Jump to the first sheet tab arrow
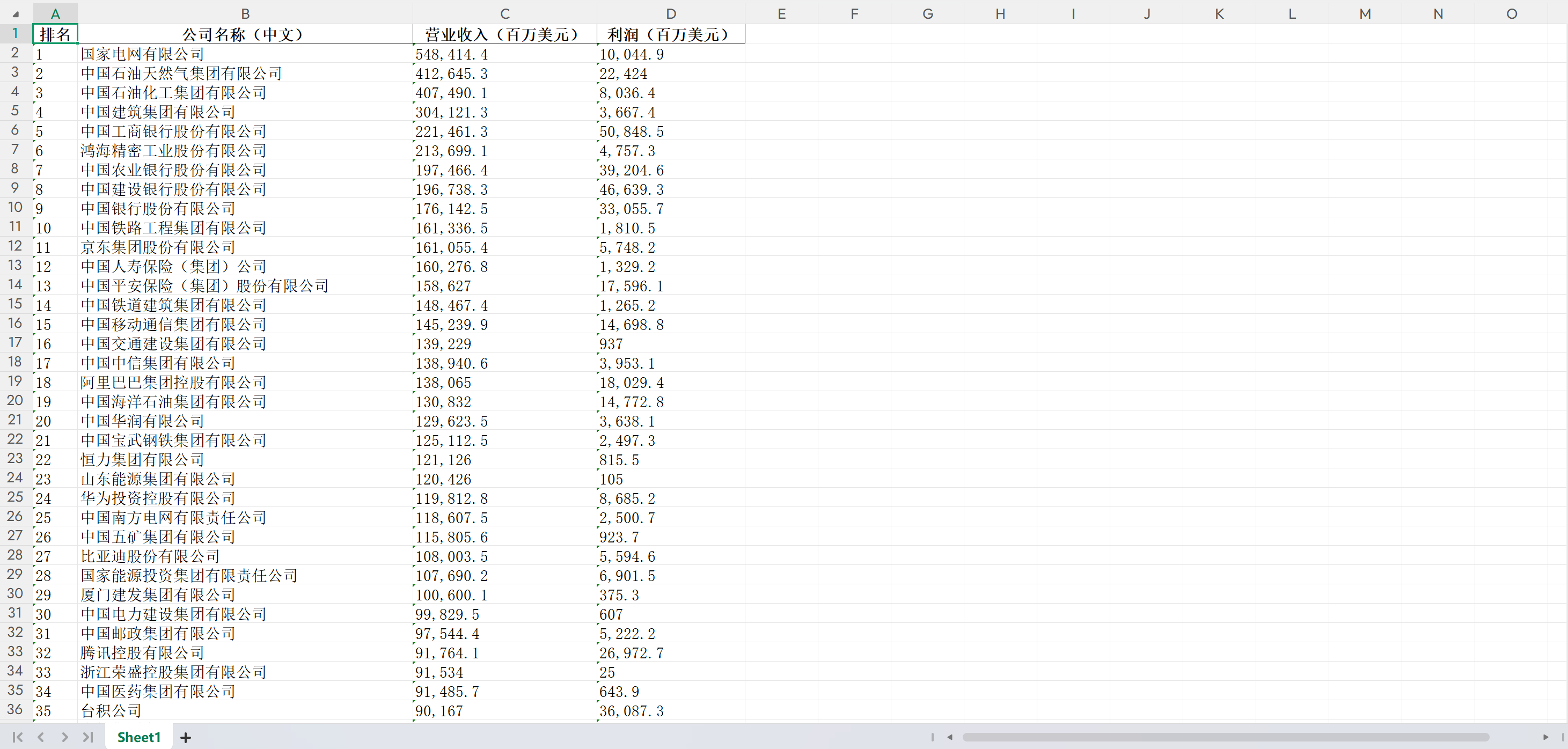 (x=18, y=737)
